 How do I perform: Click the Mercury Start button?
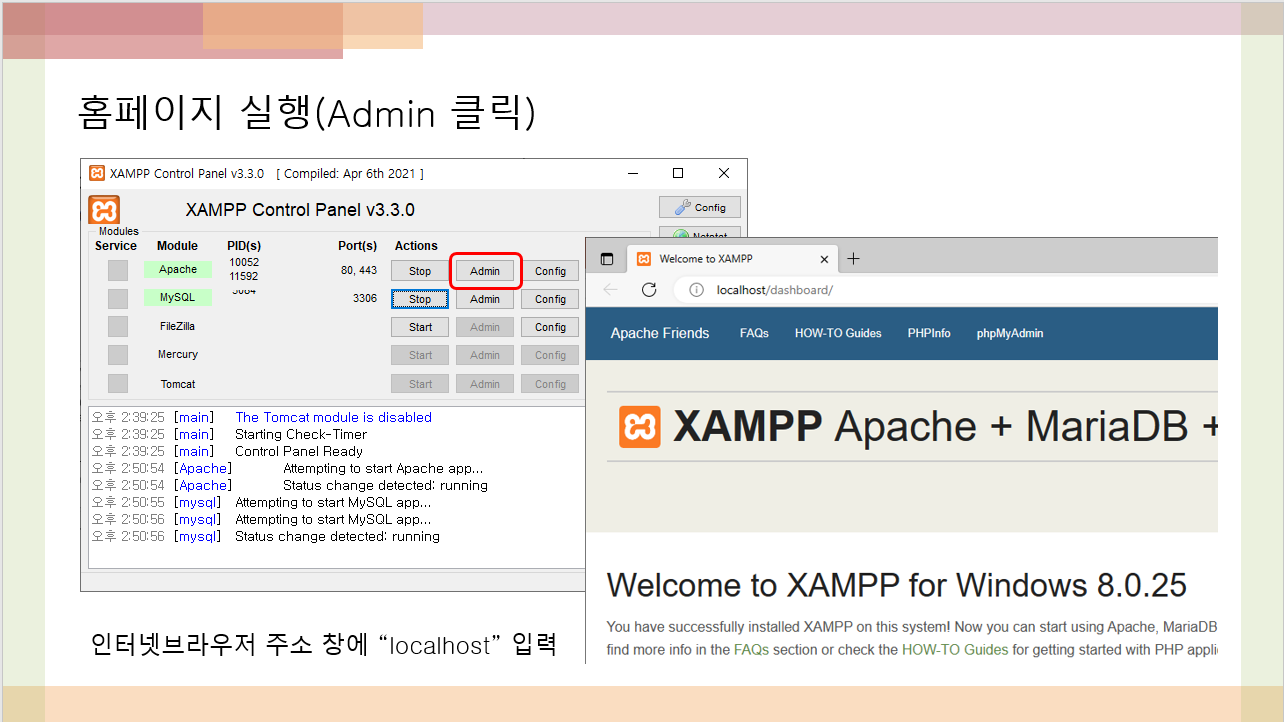click(420, 355)
